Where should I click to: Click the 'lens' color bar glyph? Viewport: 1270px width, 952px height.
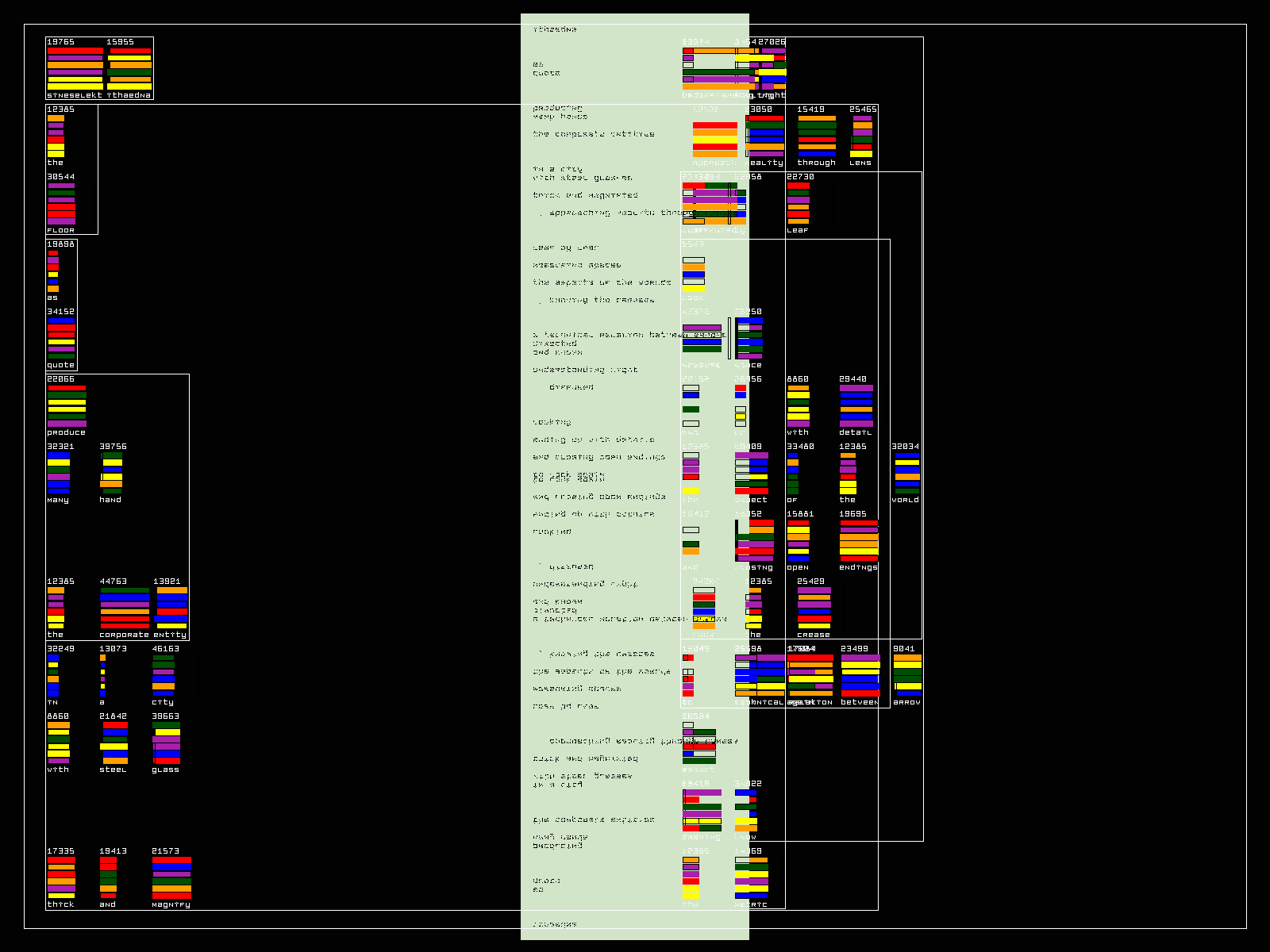point(862,136)
